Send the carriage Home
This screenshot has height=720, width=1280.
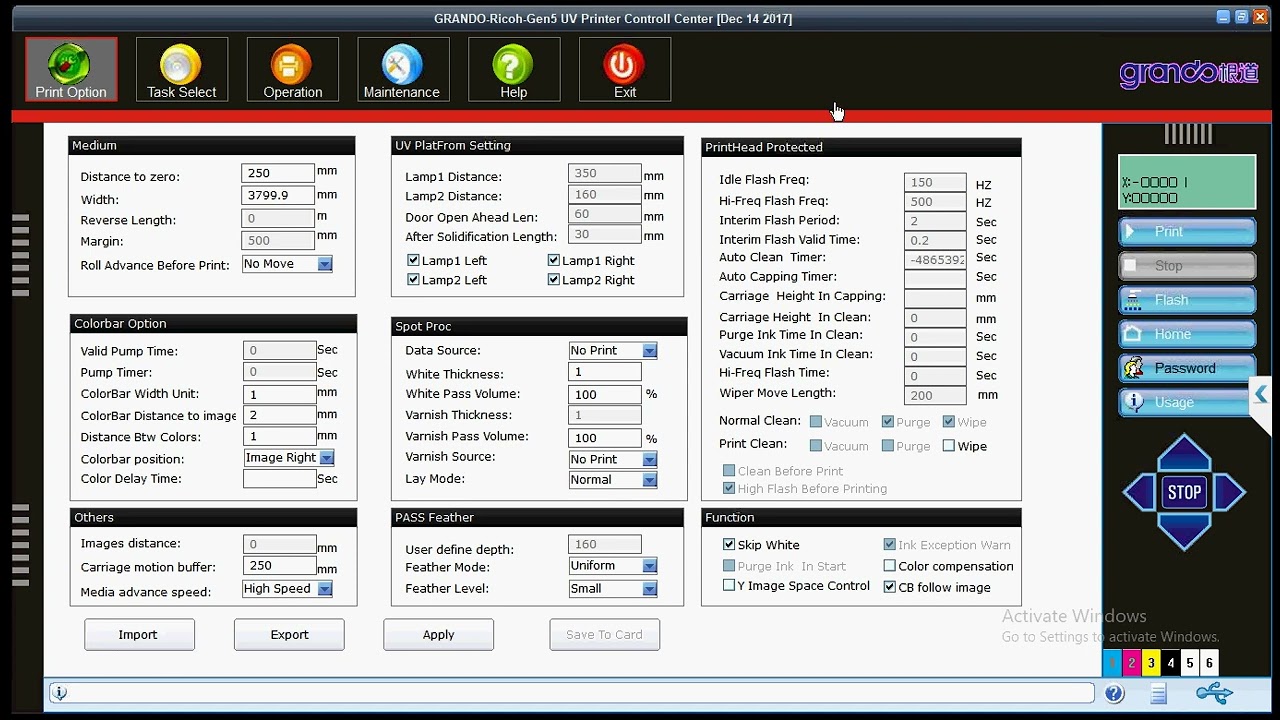[1187, 334]
